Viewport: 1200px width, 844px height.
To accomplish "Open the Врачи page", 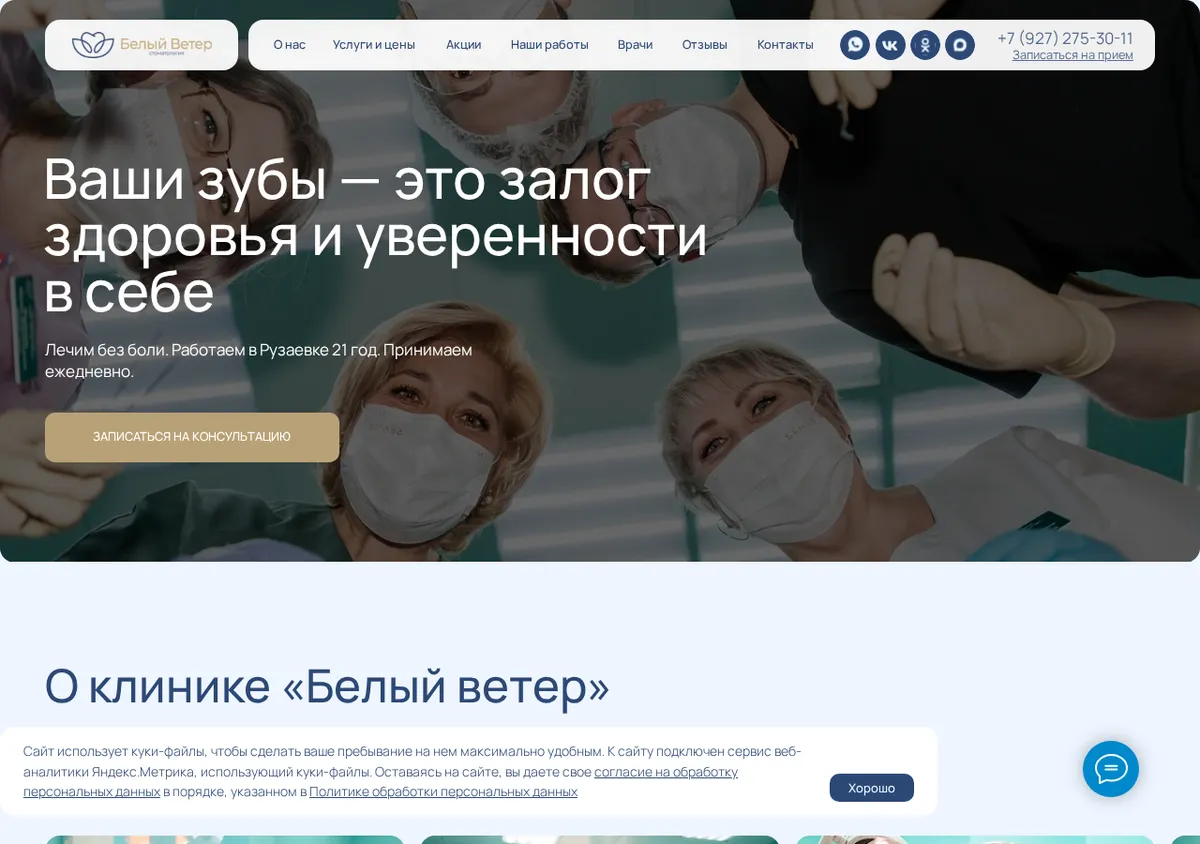I will point(635,45).
